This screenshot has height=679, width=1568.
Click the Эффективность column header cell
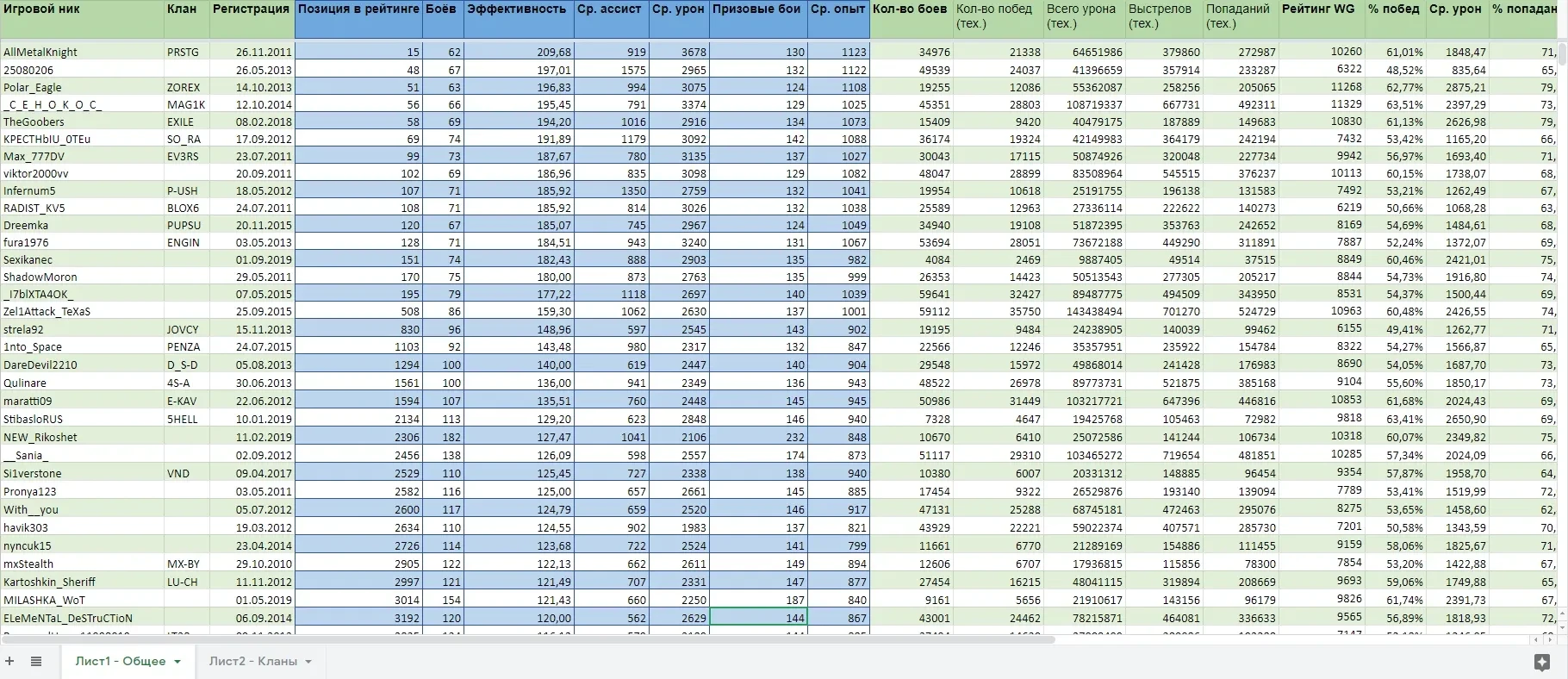(518, 19)
